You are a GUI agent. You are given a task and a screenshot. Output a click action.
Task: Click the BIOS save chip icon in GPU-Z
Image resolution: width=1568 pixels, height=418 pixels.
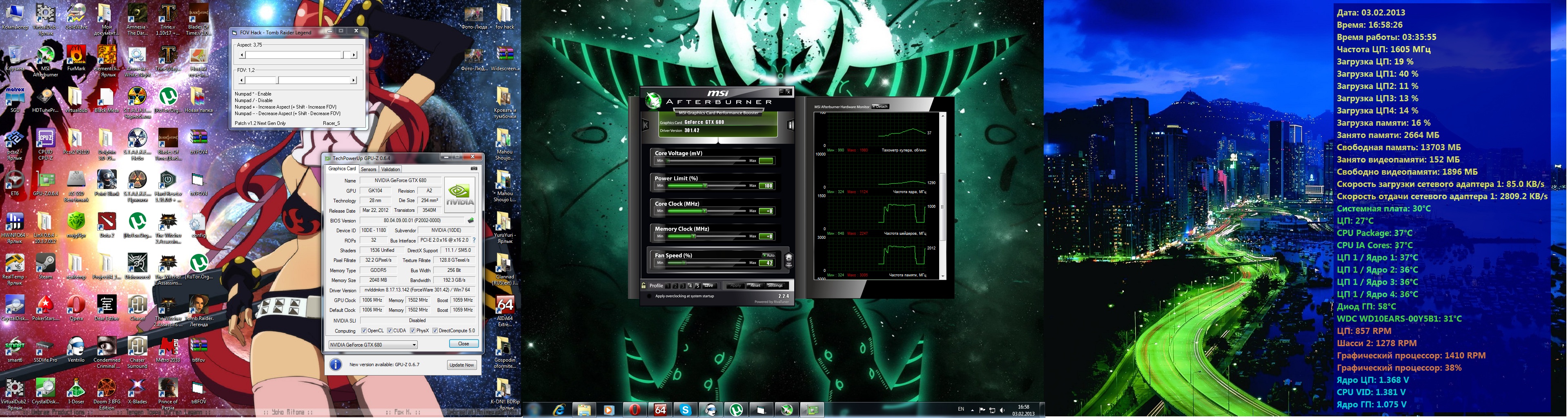(x=470, y=220)
